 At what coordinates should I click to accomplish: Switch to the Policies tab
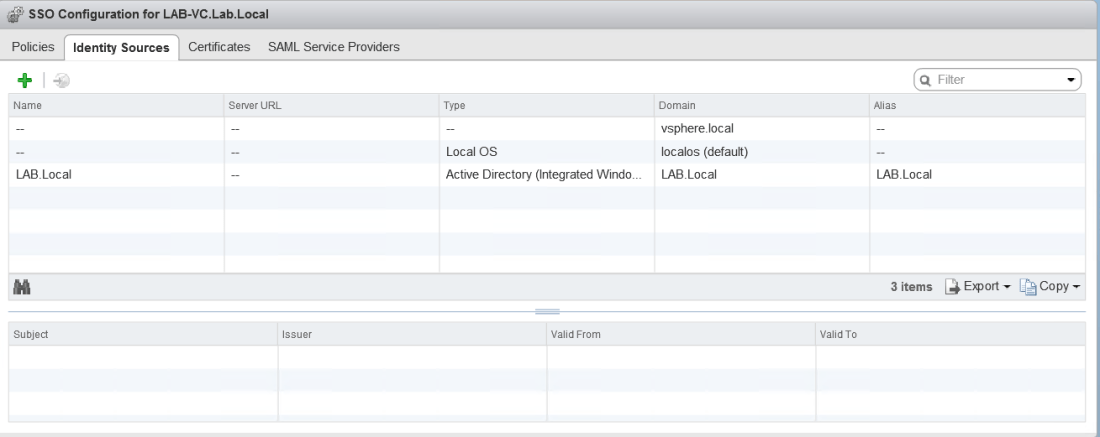coord(32,48)
